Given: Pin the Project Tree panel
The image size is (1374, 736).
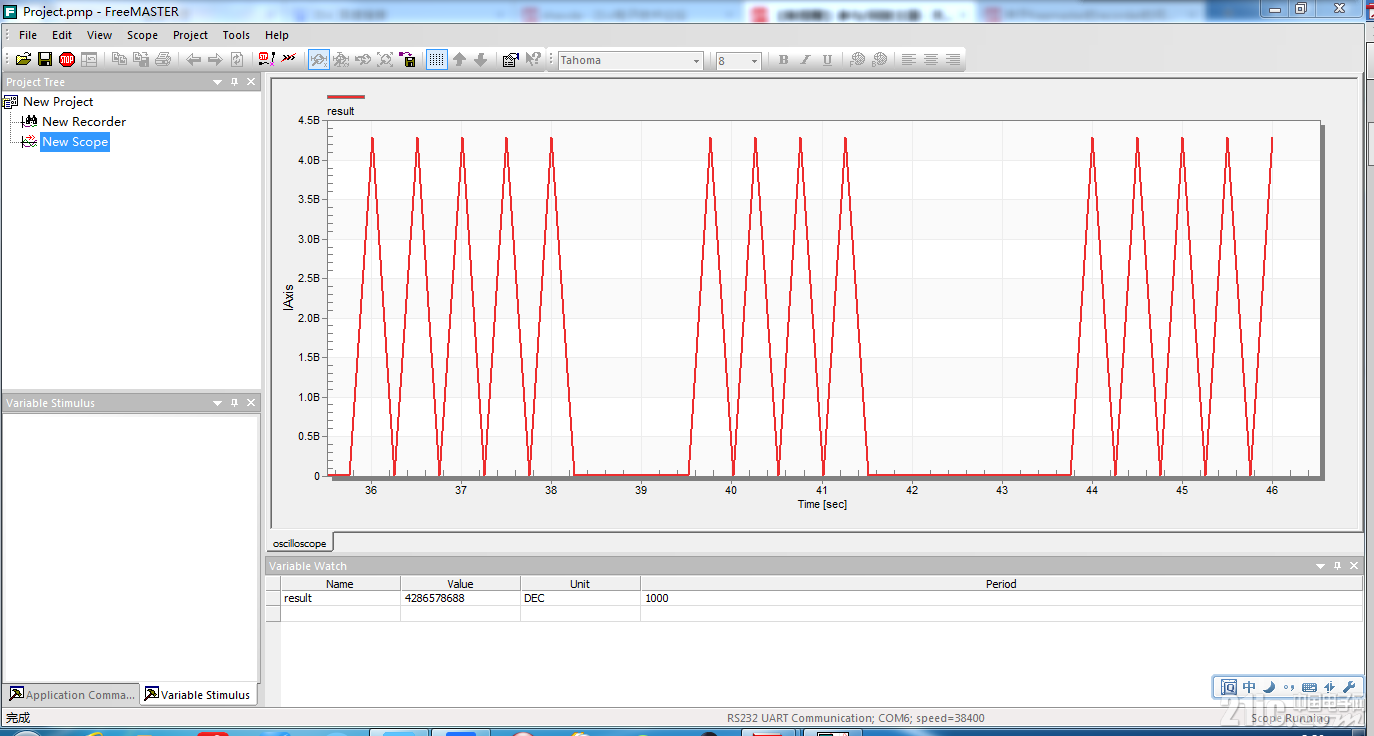Looking at the screenshot, I should (x=235, y=82).
